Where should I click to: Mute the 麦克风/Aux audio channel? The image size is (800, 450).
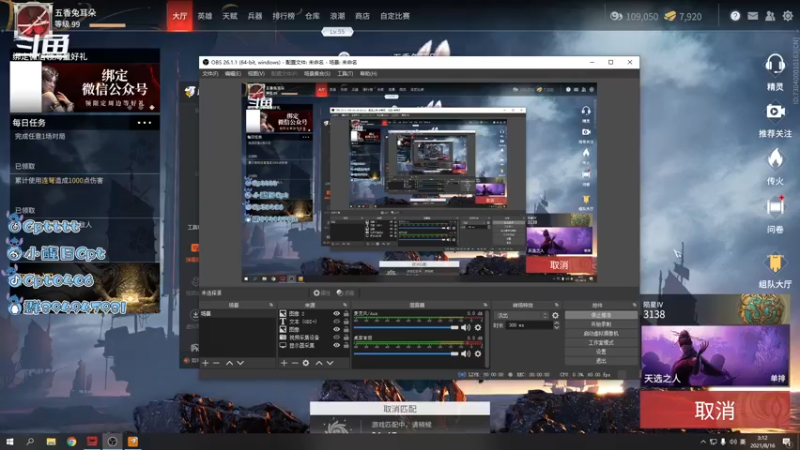click(x=466, y=328)
